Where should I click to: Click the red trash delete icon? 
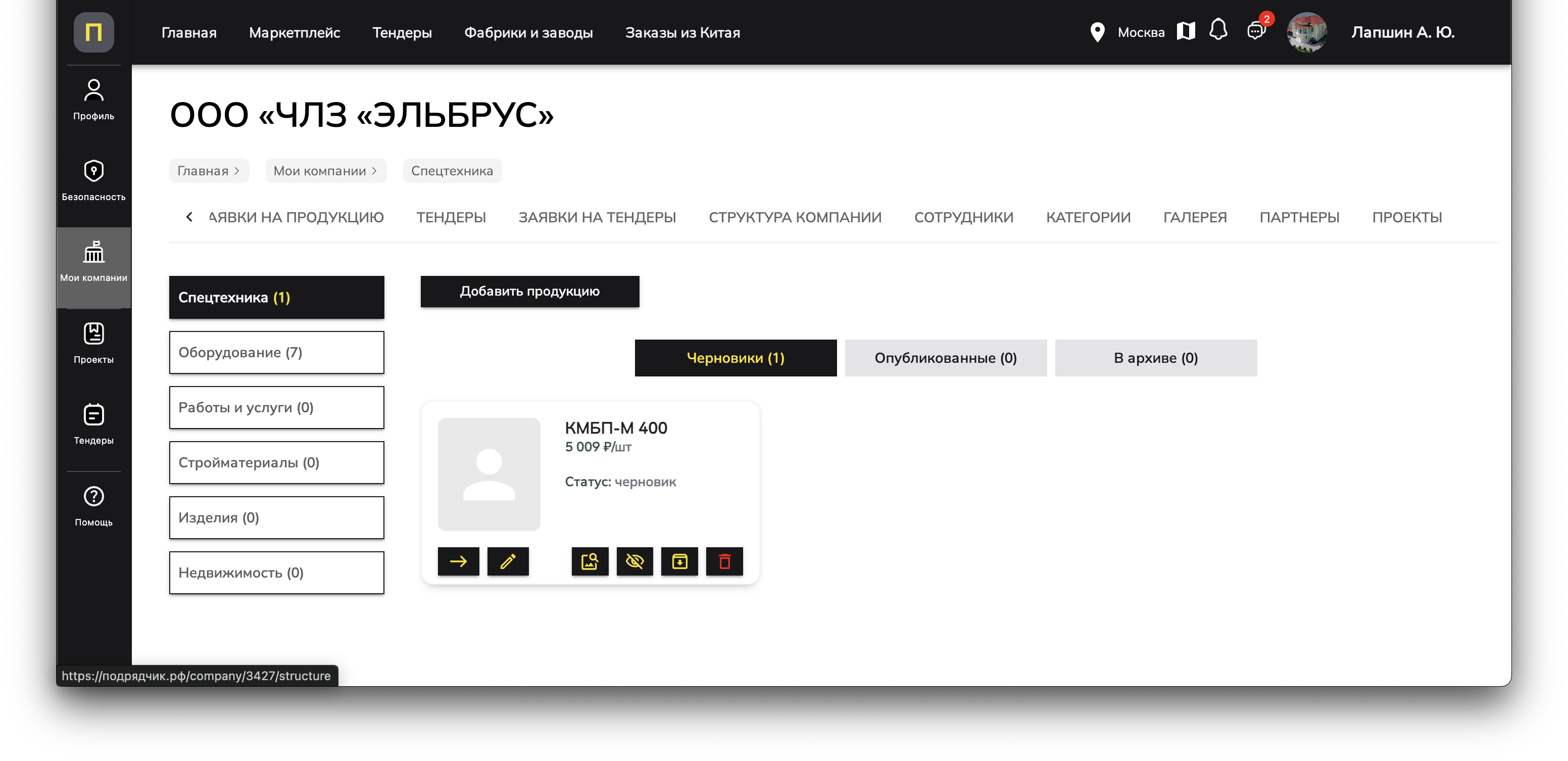click(x=724, y=561)
